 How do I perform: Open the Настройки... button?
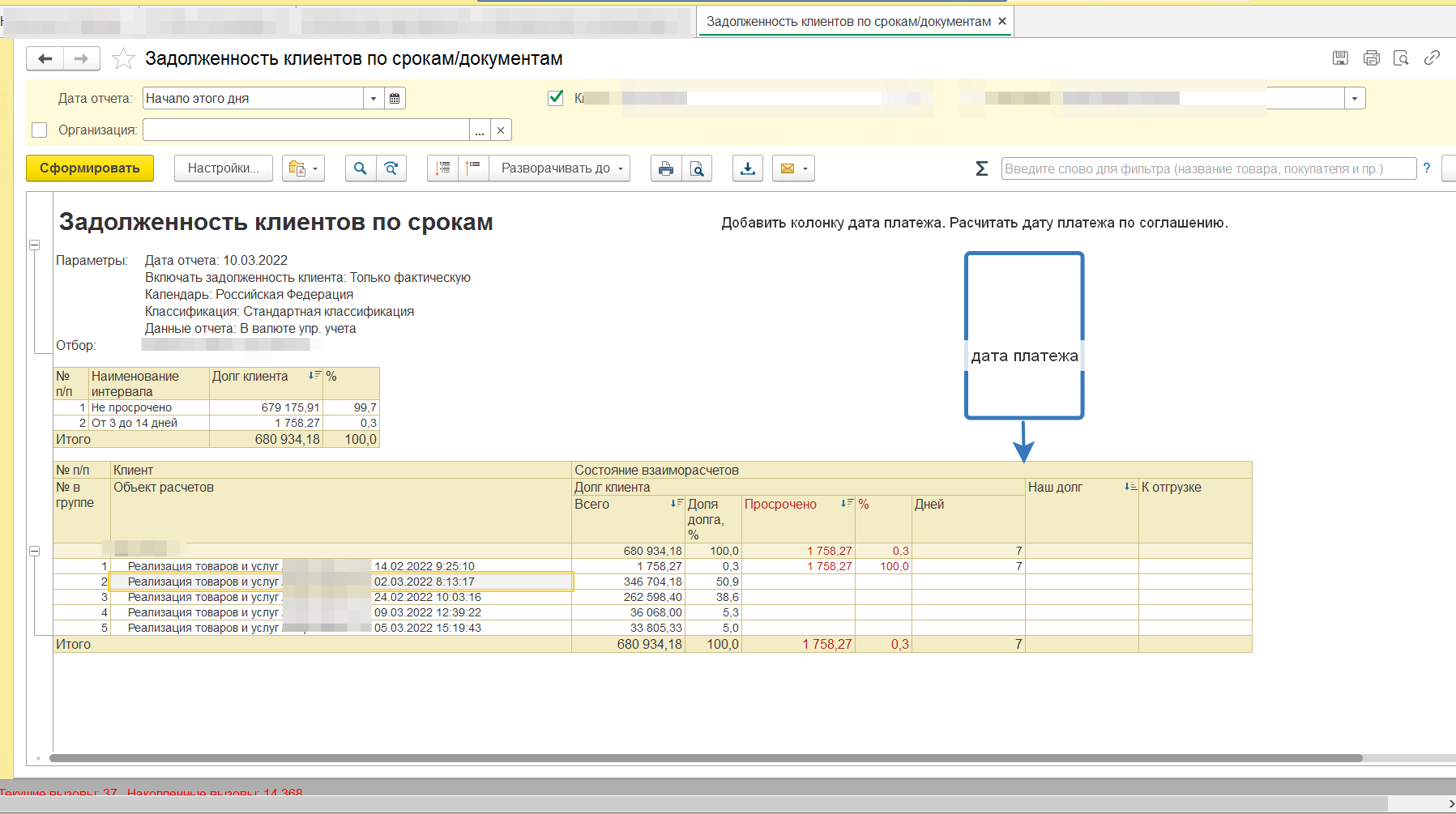(223, 168)
